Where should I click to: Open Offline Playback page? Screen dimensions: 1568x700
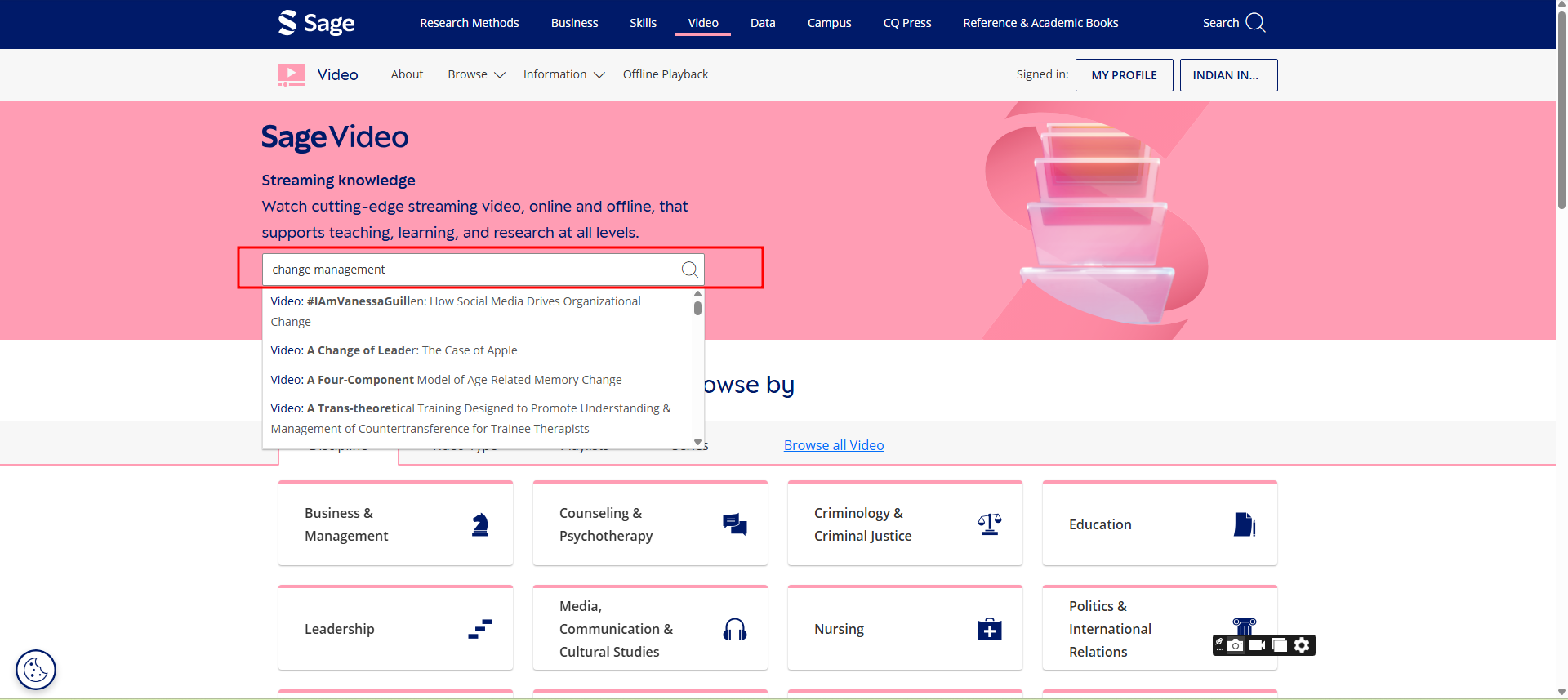point(665,74)
